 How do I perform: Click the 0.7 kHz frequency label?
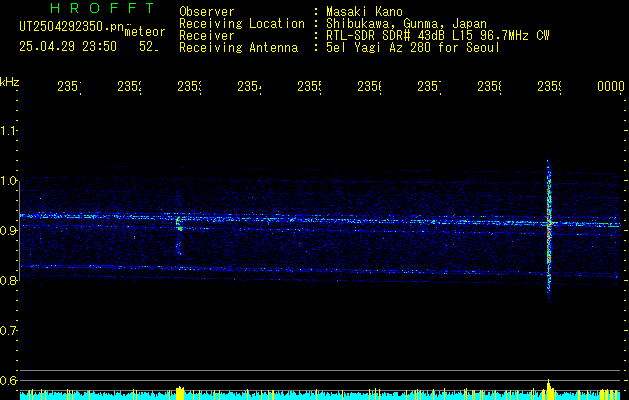pos(9,331)
